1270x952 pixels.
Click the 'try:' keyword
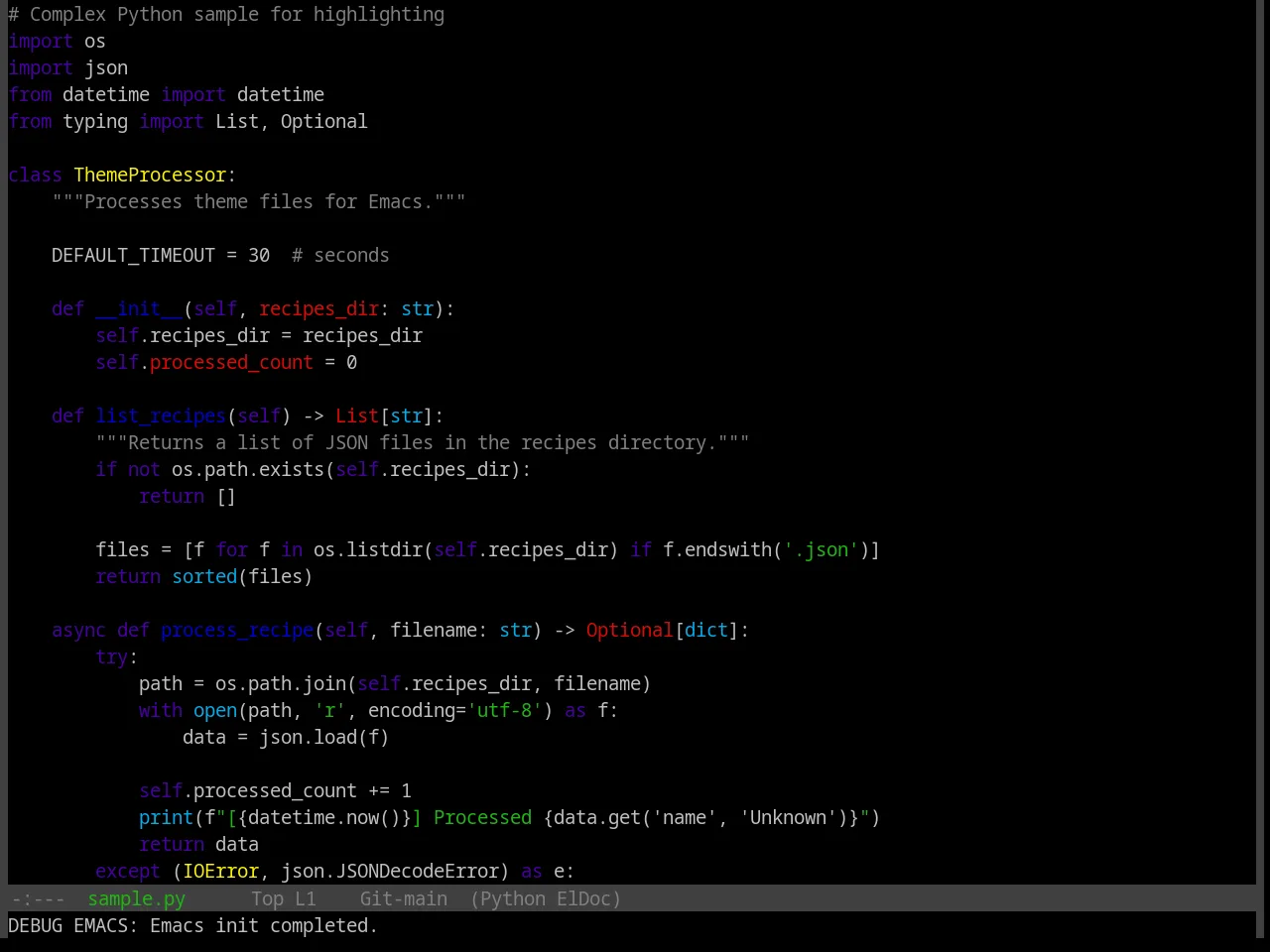pos(111,657)
